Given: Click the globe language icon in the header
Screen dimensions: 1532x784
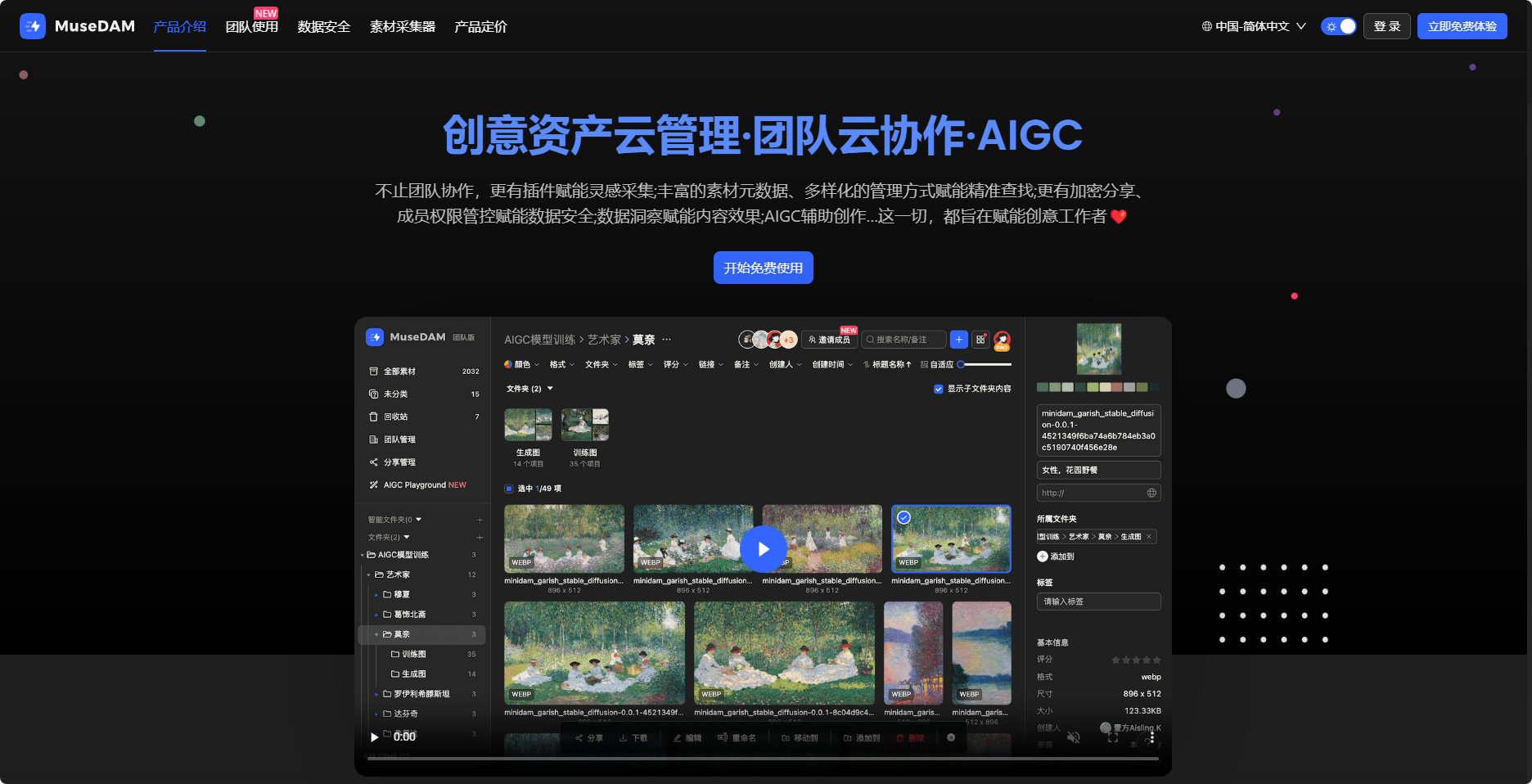Looking at the screenshot, I should click(x=1207, y=26).
